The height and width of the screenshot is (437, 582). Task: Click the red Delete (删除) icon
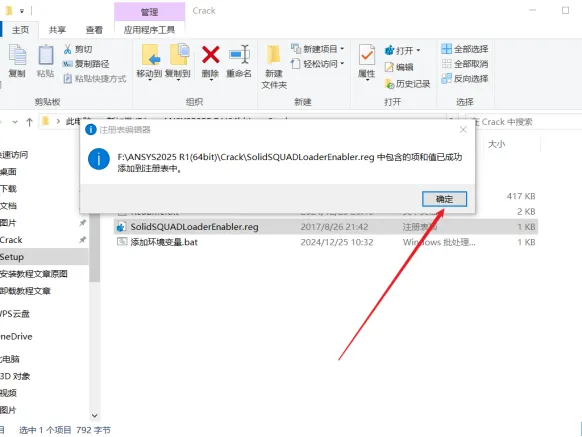pos(210,55)
